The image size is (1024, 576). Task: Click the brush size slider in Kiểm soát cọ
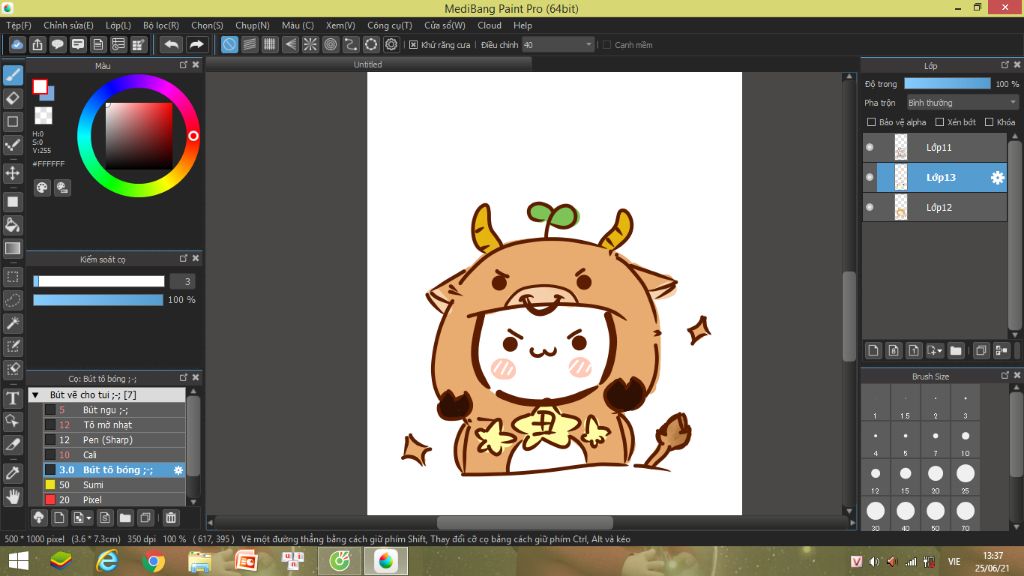coord(99,281)
